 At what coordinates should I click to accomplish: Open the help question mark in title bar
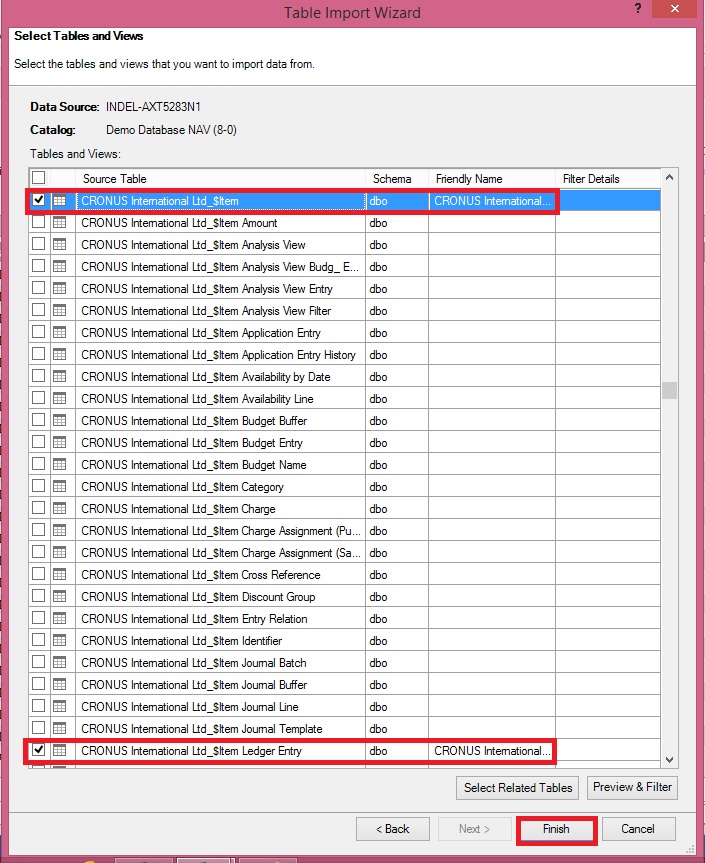[638, 8]
